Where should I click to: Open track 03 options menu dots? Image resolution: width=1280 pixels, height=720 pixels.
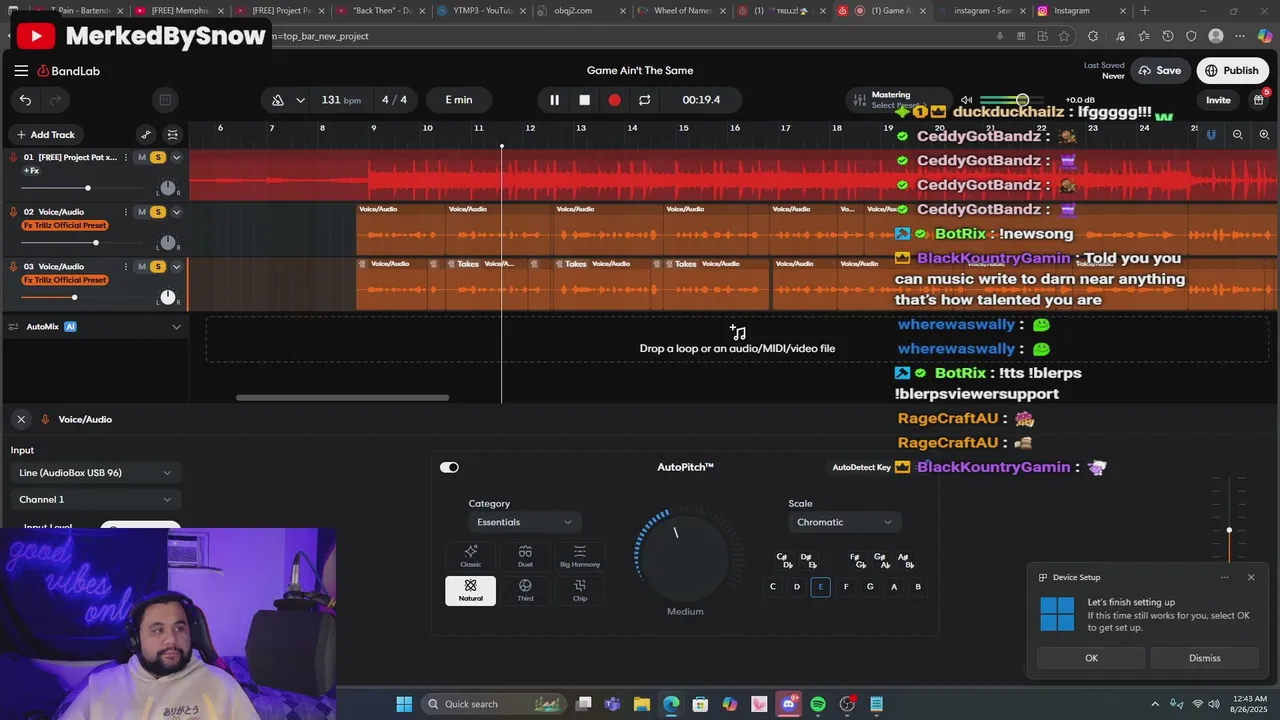125,267
